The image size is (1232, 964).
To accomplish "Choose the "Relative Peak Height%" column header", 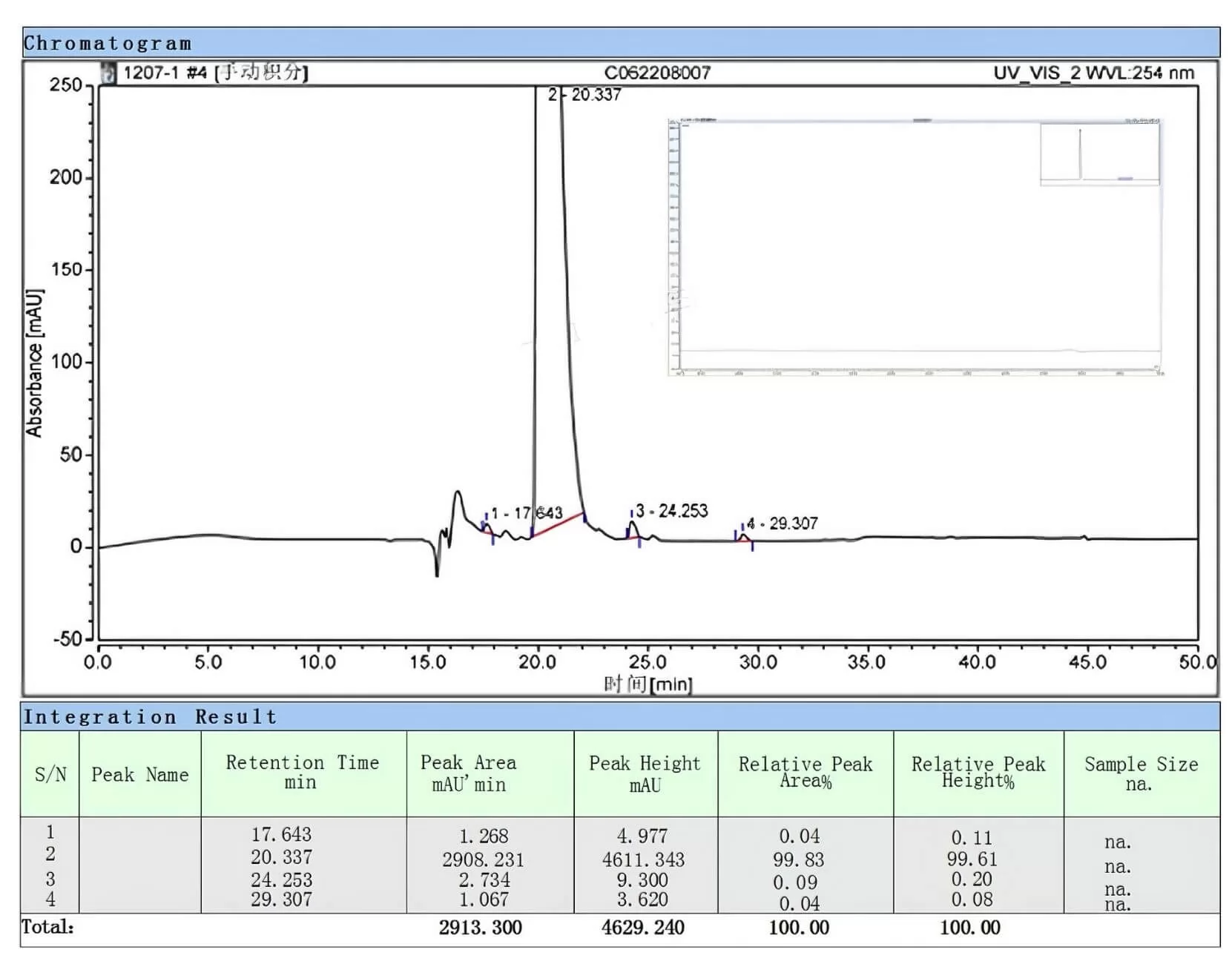I will coord(978,773).
